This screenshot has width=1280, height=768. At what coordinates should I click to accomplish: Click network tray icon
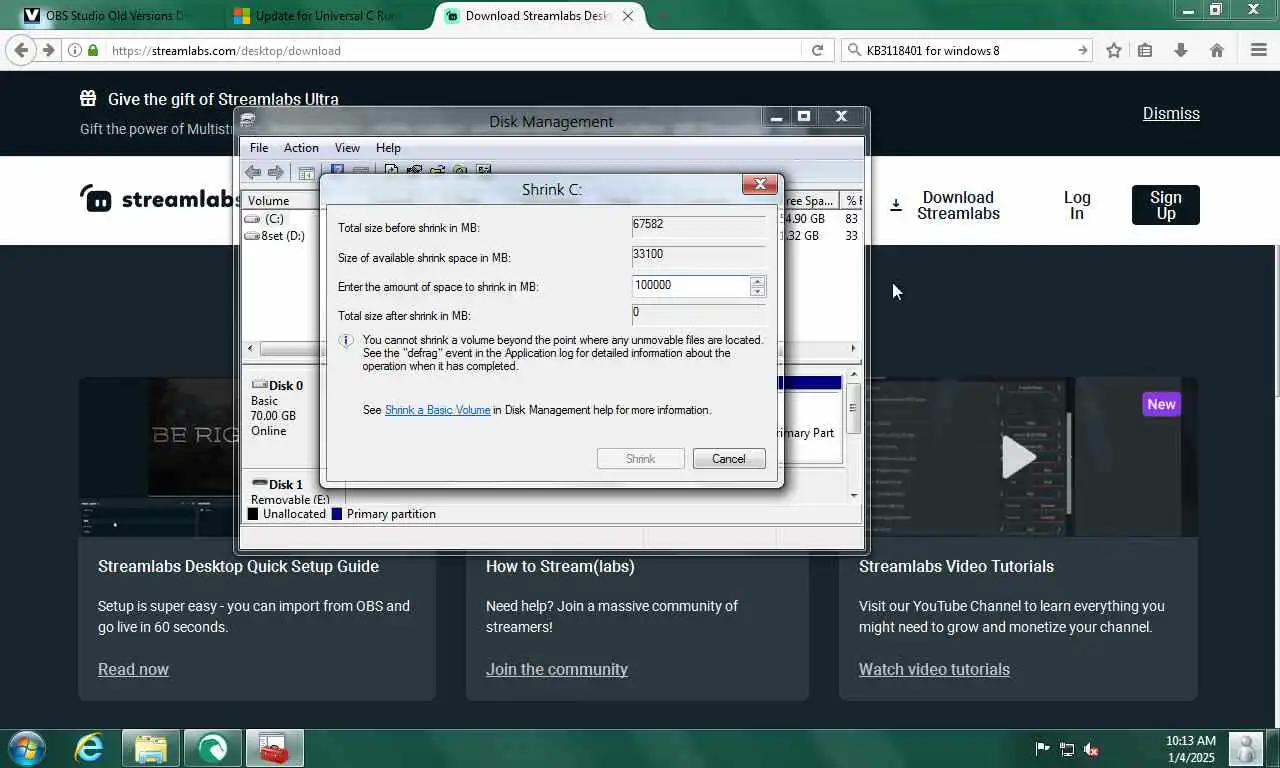coord(1067,749)
